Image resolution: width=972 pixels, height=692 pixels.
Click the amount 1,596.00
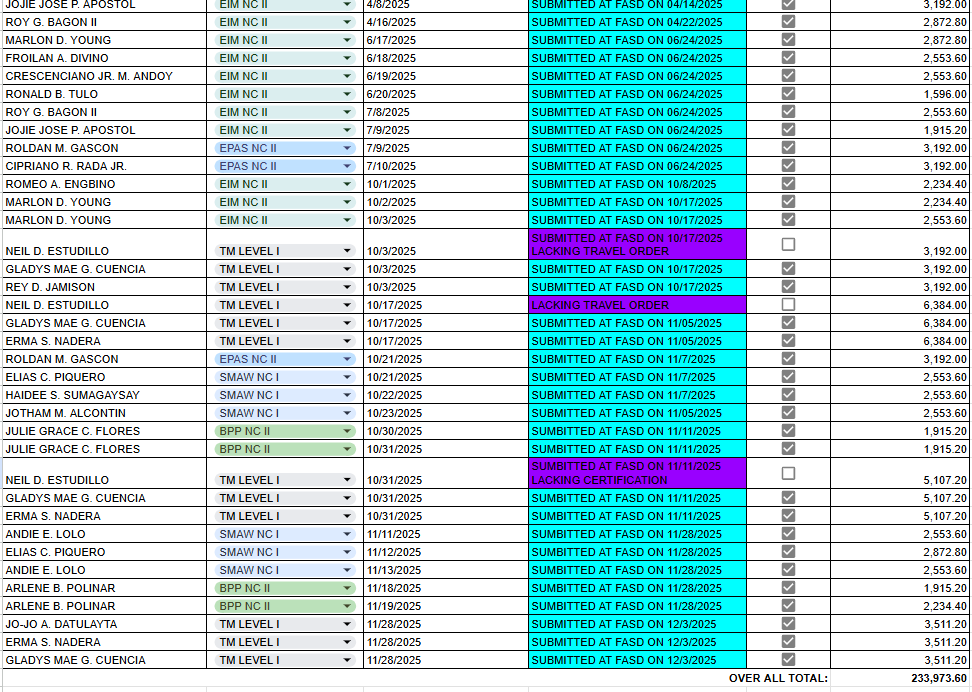[901, 94]
